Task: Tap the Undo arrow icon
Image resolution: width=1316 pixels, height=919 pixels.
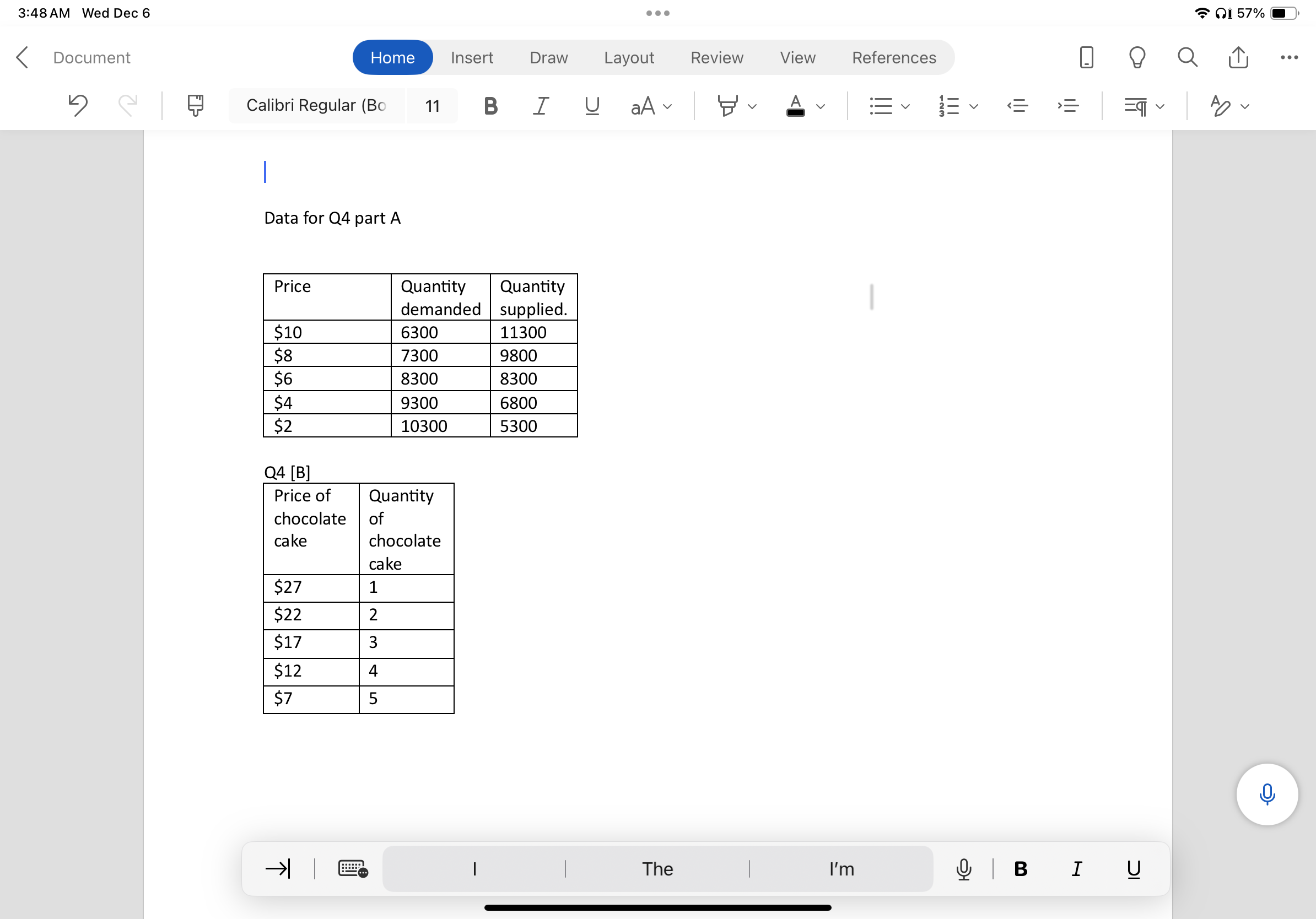Action: coord(78,105)
